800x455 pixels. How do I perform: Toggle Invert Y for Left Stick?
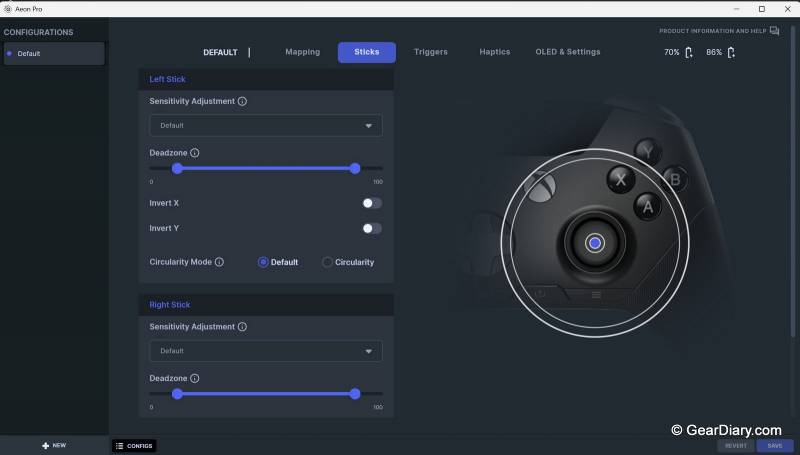372,229
